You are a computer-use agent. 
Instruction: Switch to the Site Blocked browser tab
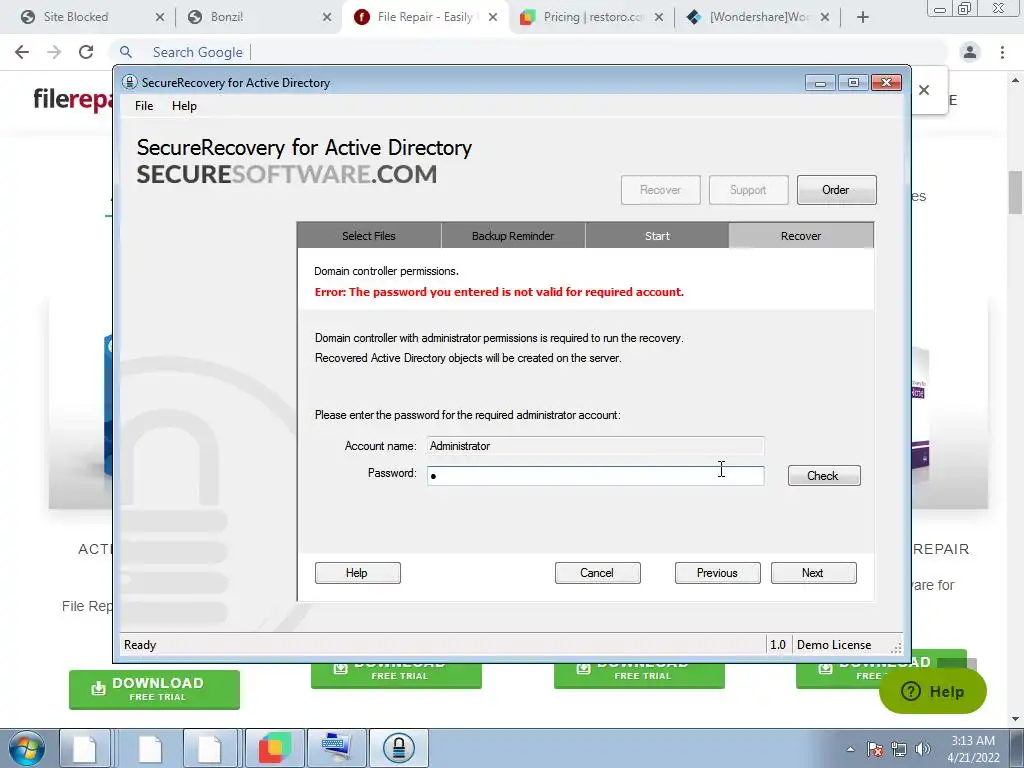[76, 17]
